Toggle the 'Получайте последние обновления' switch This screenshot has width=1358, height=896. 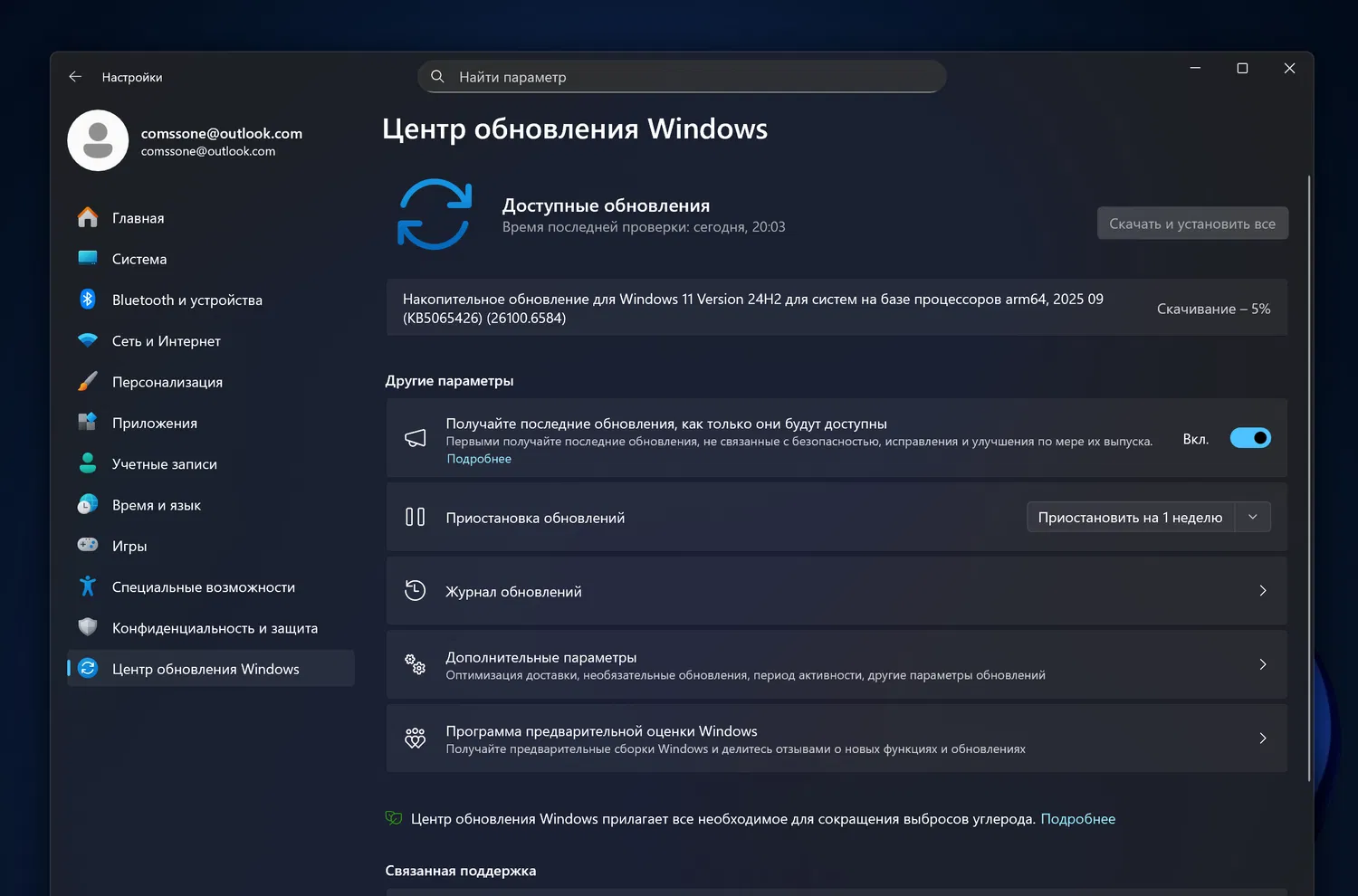[x=1250, y=438]
